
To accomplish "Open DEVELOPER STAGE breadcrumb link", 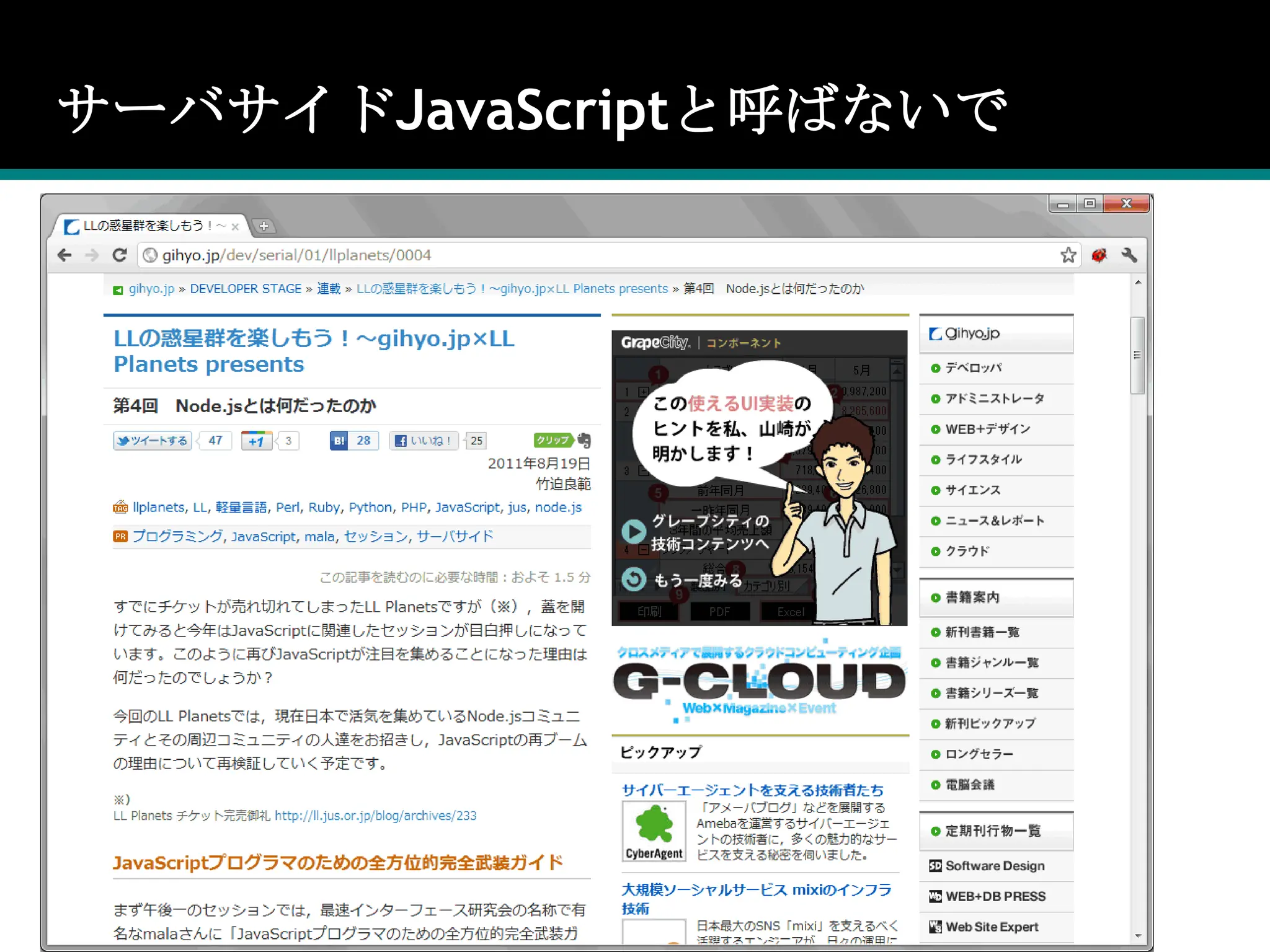I will 246,289.
